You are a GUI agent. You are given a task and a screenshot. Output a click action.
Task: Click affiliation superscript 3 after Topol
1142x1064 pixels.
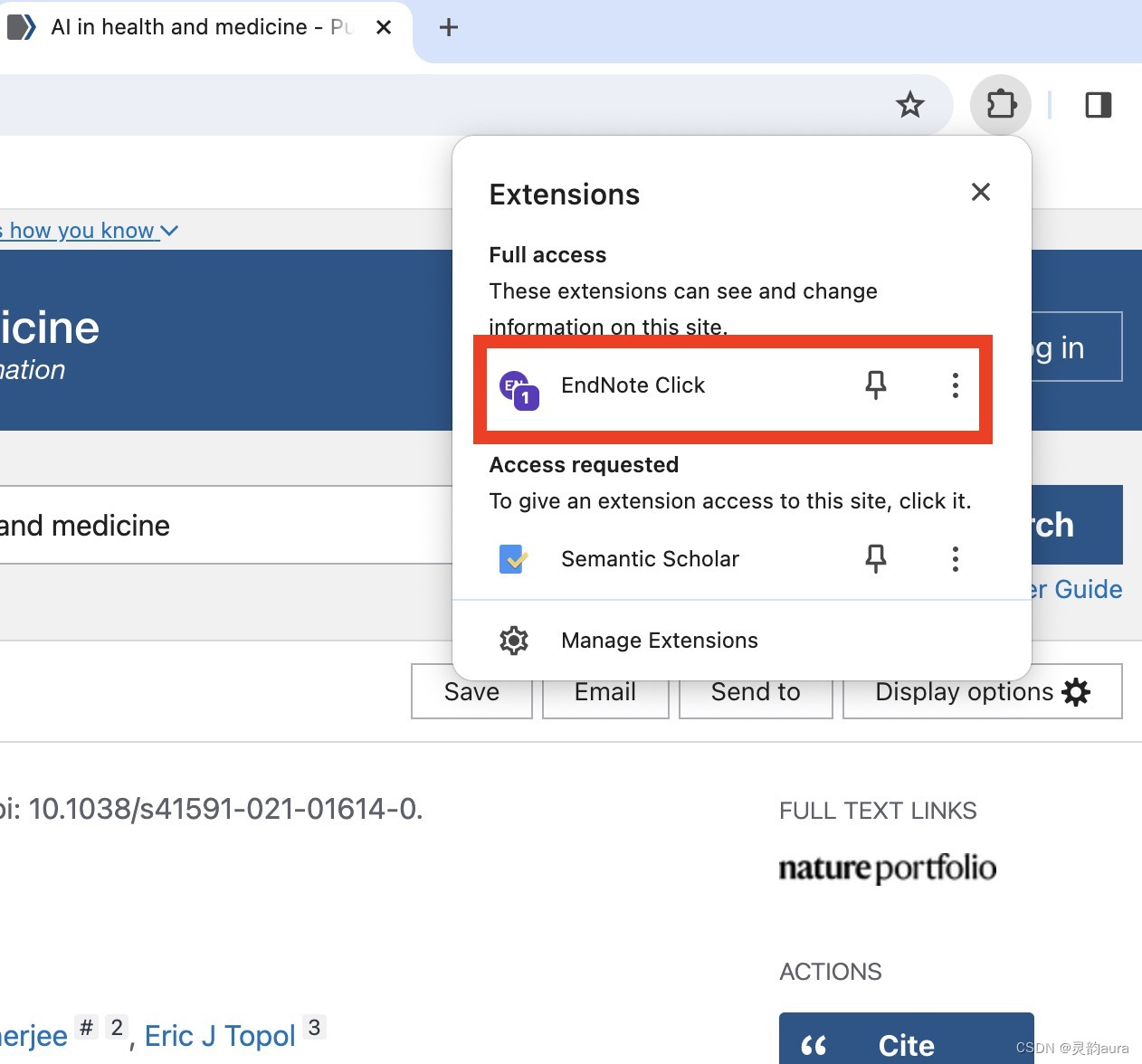(314, 1028)
